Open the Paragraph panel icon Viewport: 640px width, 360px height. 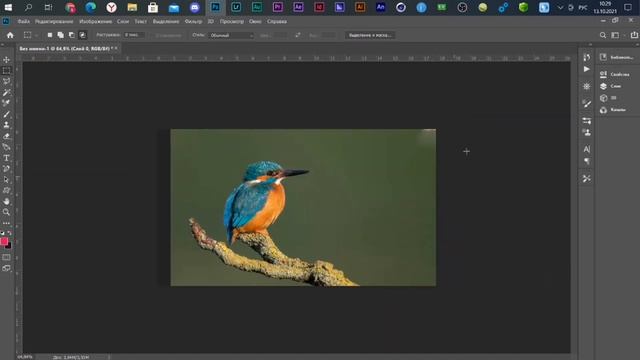(x=587, y=161)
